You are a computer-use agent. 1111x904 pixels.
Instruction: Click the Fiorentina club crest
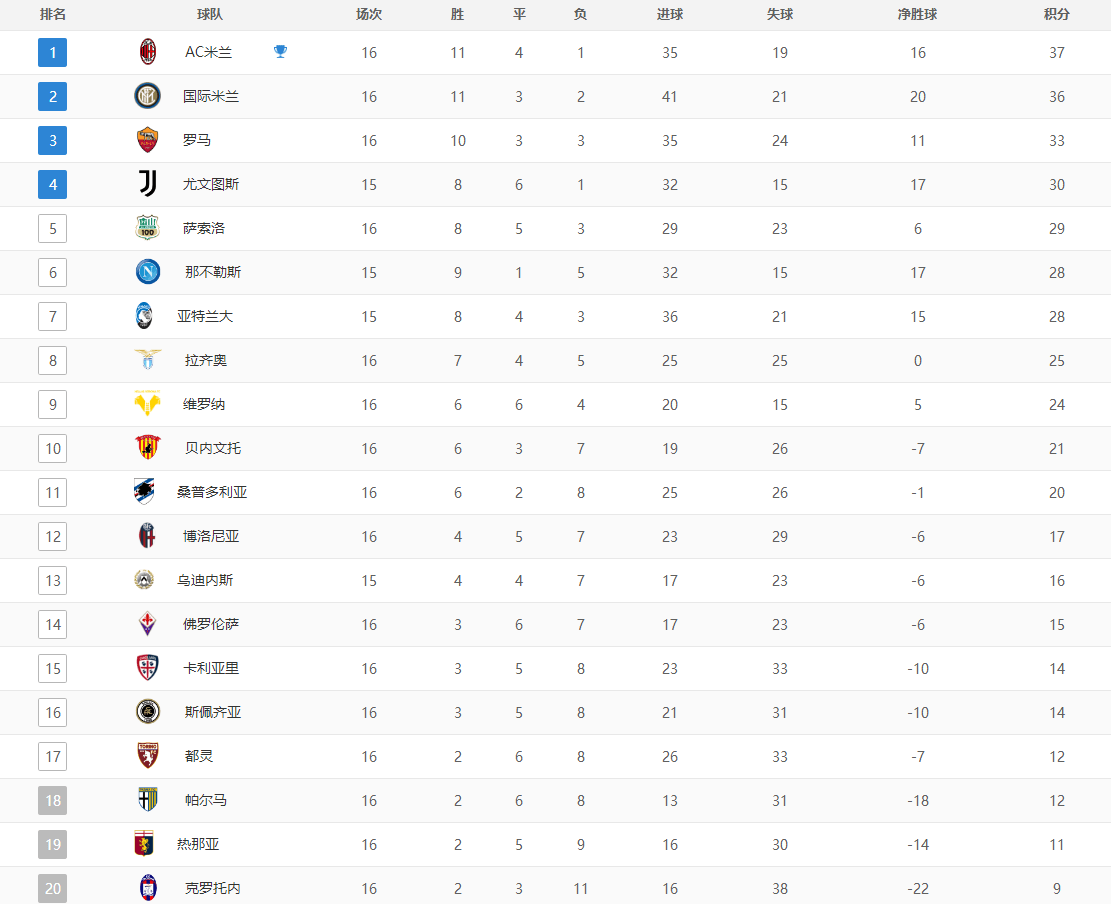(x=147, y=624)
